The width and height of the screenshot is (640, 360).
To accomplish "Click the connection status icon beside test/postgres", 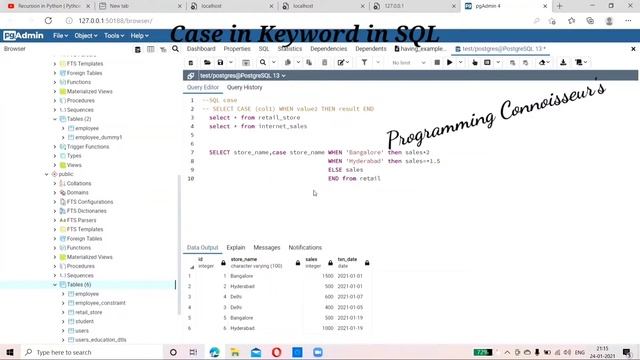I will click(x=191, y=76).
